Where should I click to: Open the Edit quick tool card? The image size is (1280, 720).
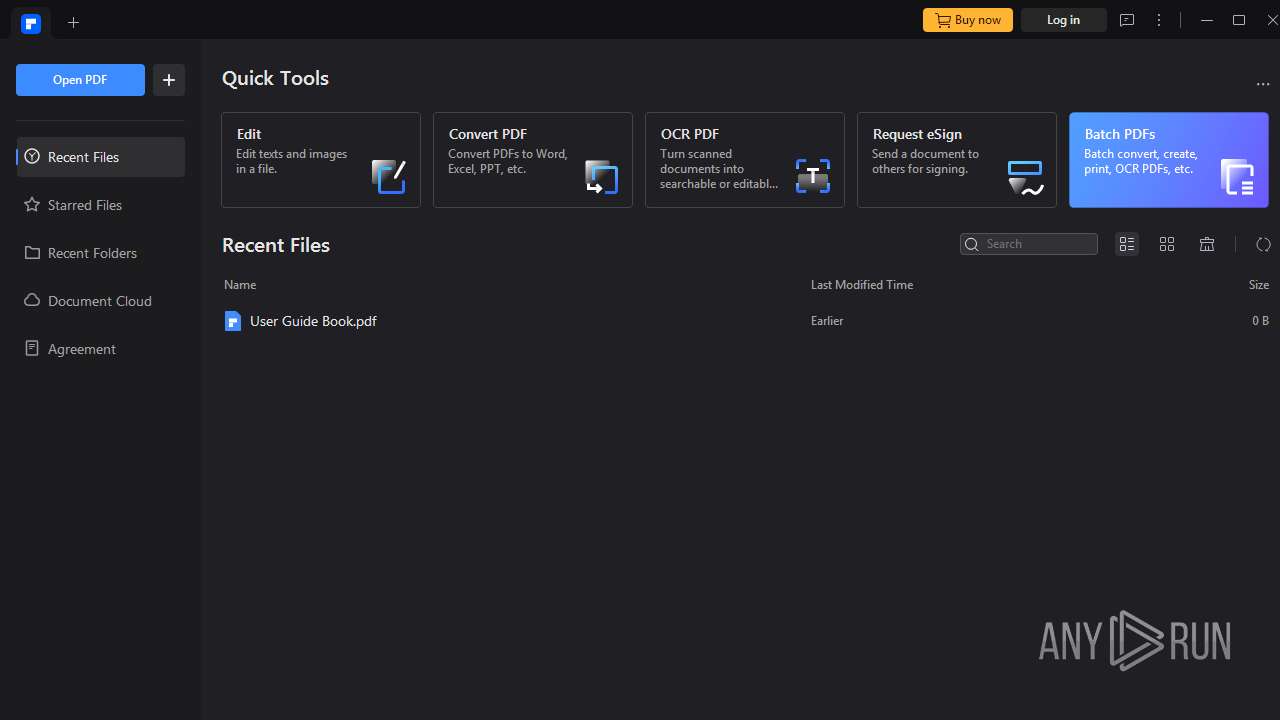pyautogui.click(x=321, y=160)
